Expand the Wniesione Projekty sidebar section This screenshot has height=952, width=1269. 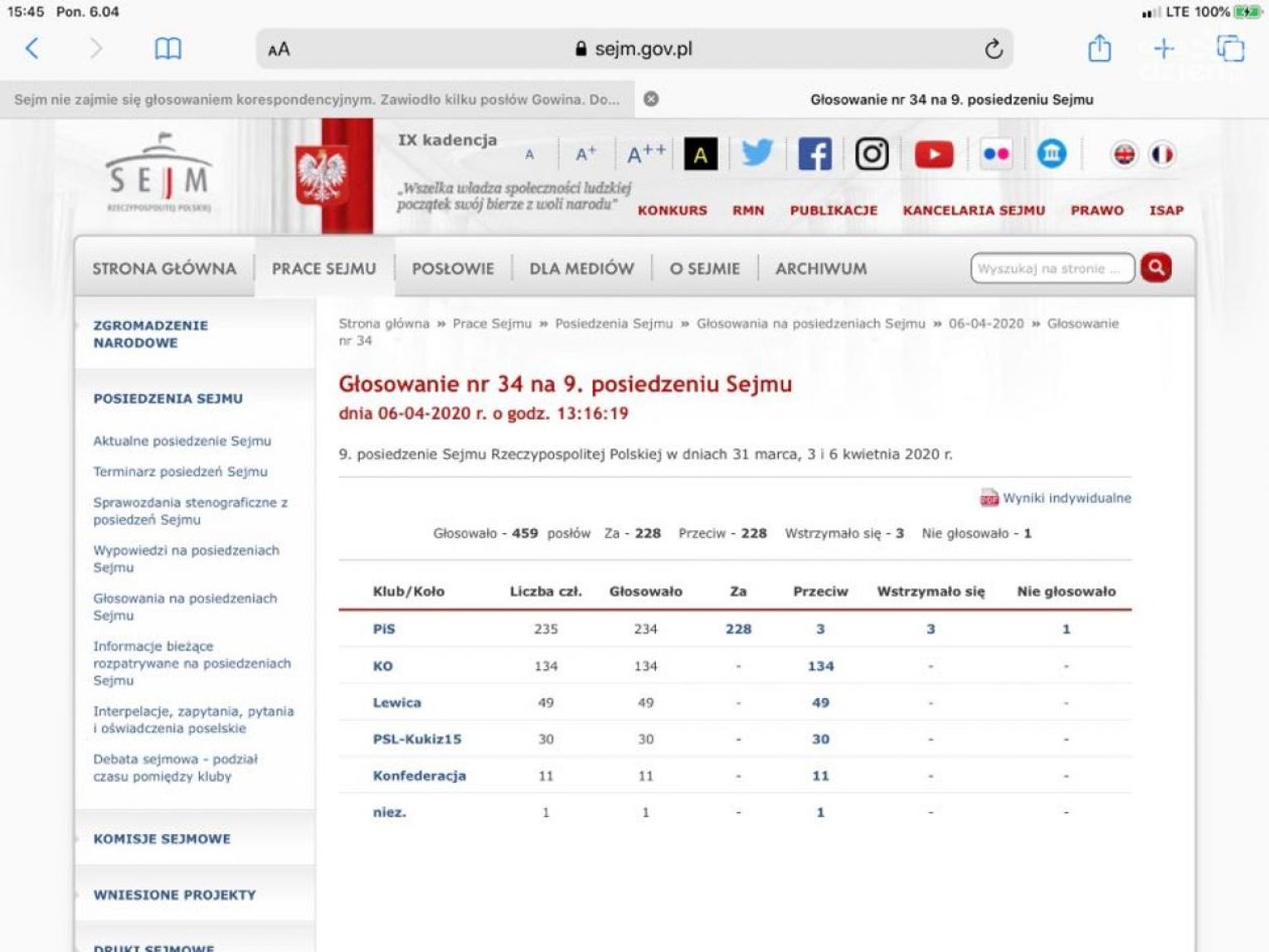tap(174, 895)
